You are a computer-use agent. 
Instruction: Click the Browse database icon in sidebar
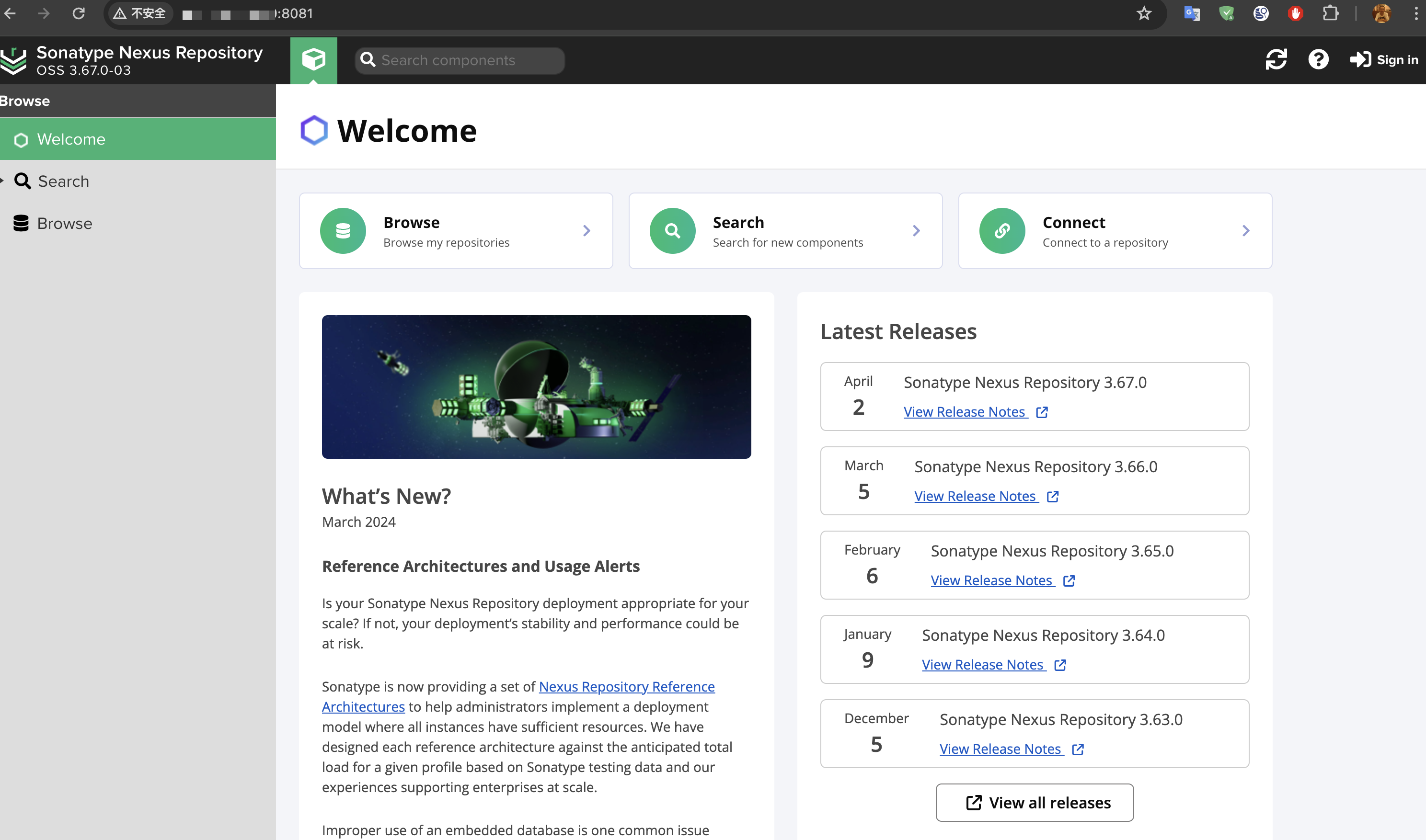(21, 224)
